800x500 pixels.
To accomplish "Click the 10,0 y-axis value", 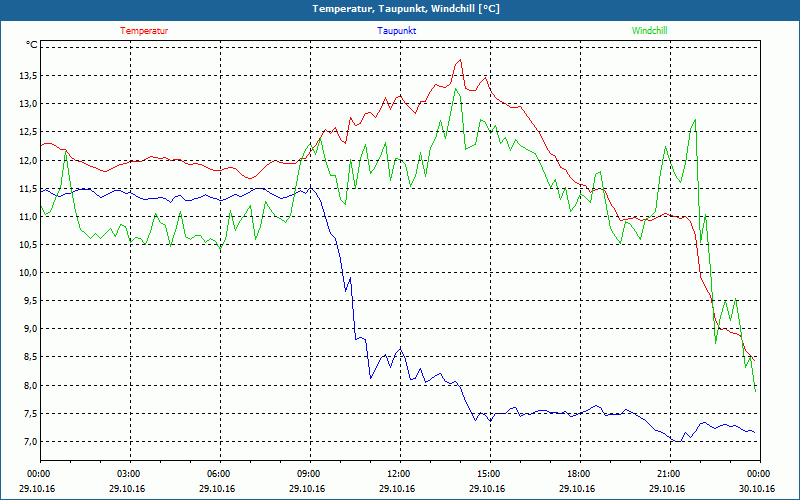I will 28,273.
